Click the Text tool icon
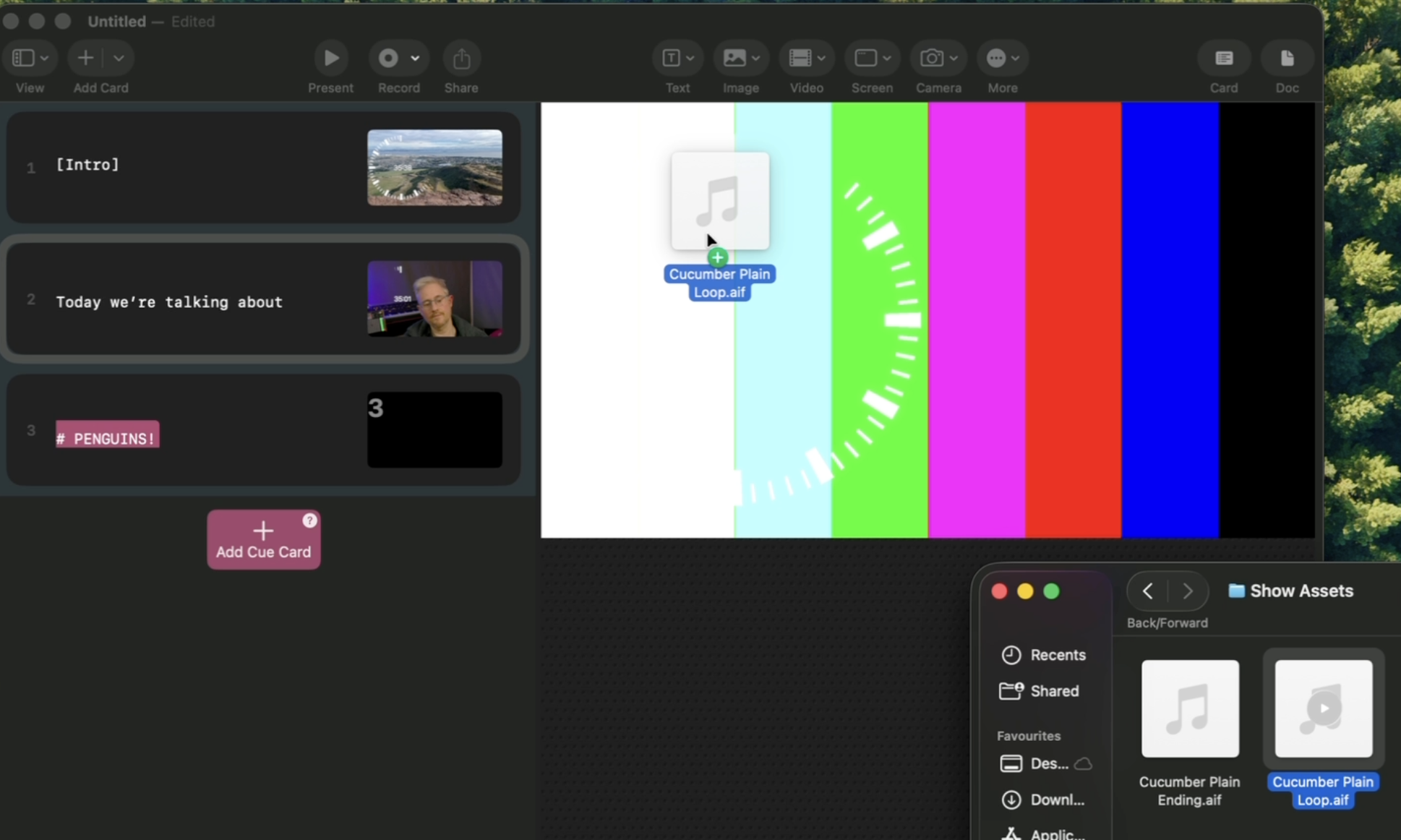The width and height of the screenshot is (1401, 840). click(x=671, y=58)
